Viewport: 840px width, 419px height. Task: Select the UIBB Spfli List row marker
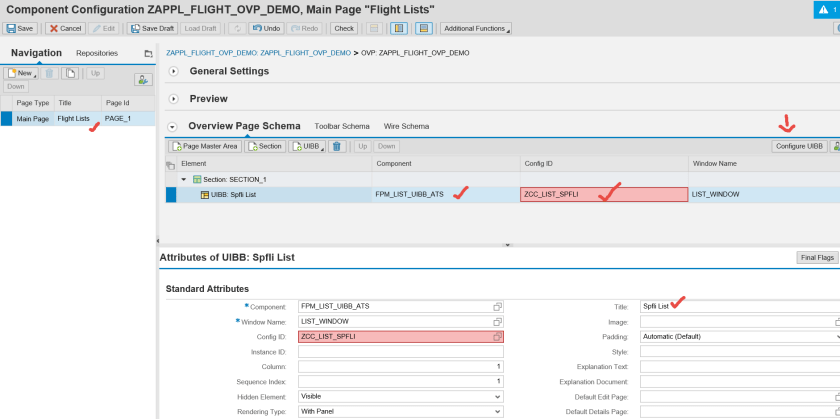coord(171,194)
